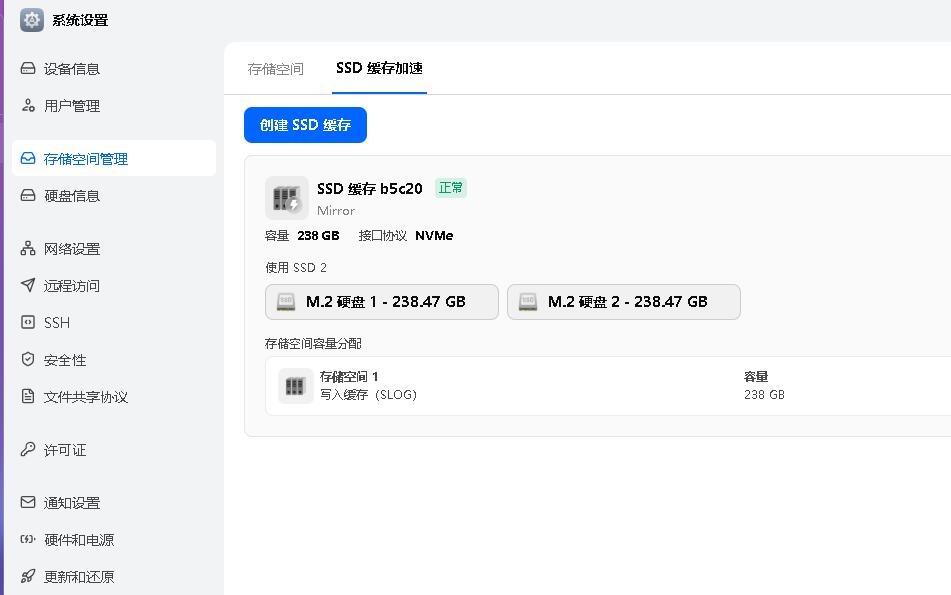Click the 存储空间 1 row title
Viewport: 951px width, 595px height.
click(349, 376)
